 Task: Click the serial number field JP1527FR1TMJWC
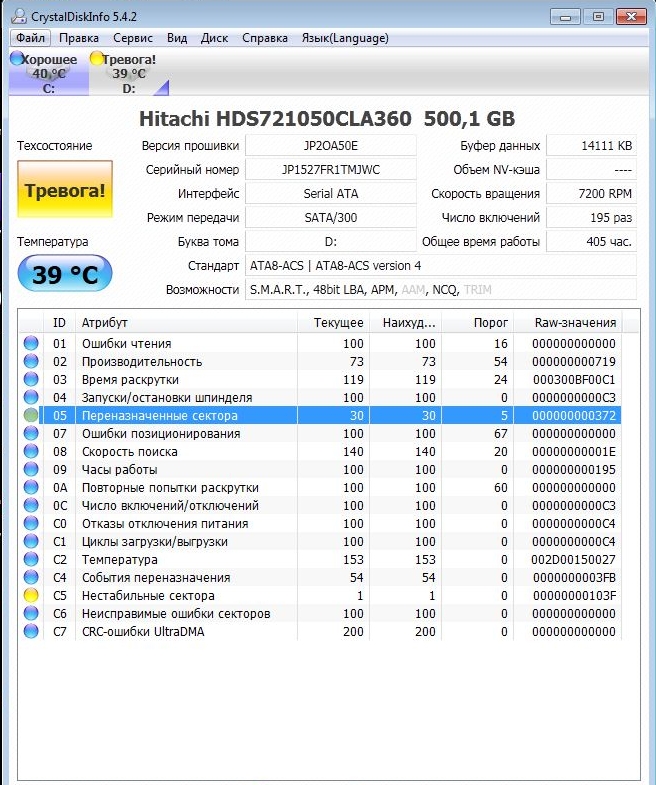(331, 170)
